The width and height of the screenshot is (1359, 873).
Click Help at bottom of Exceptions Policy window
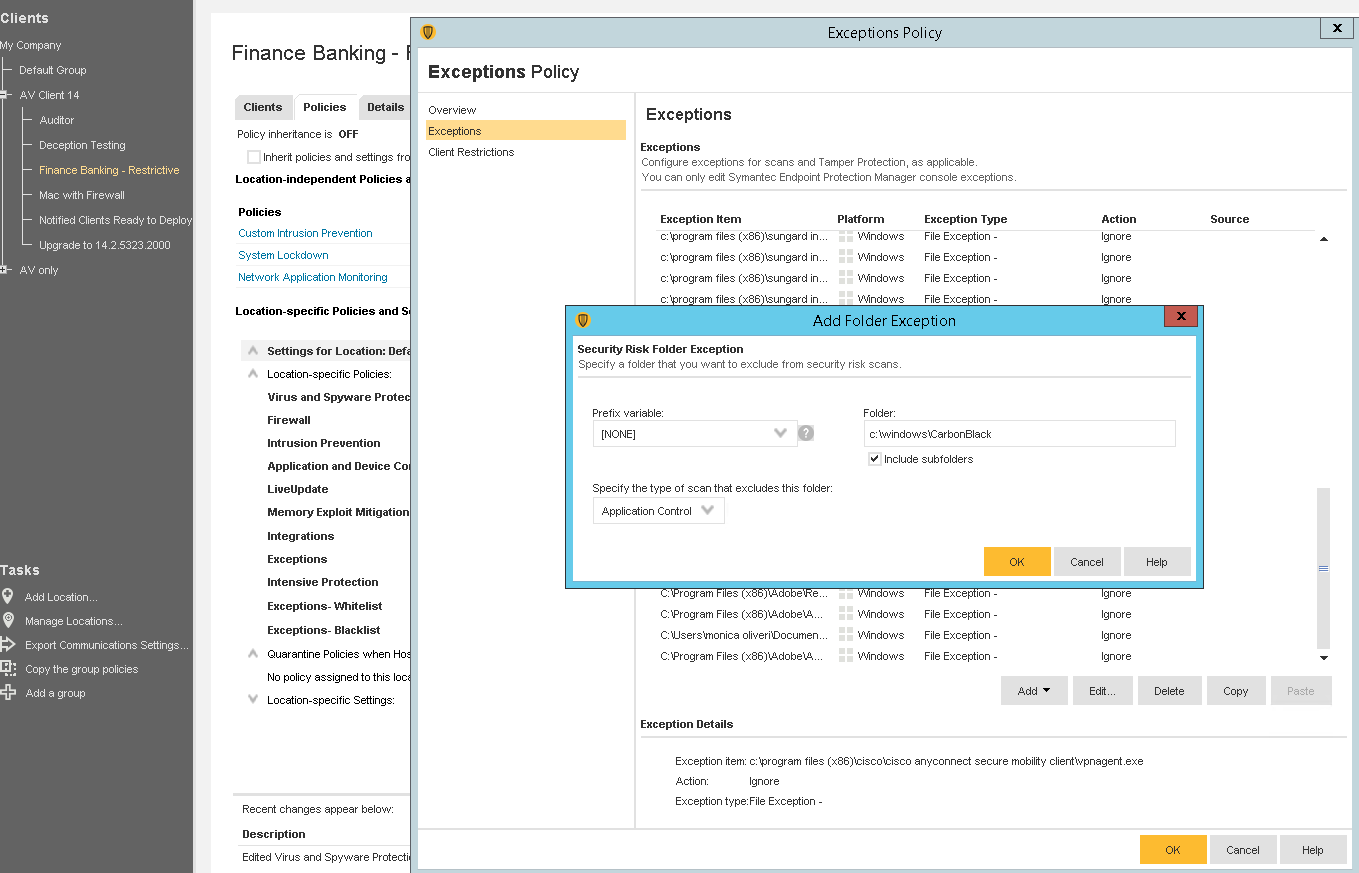[1313, 850]
